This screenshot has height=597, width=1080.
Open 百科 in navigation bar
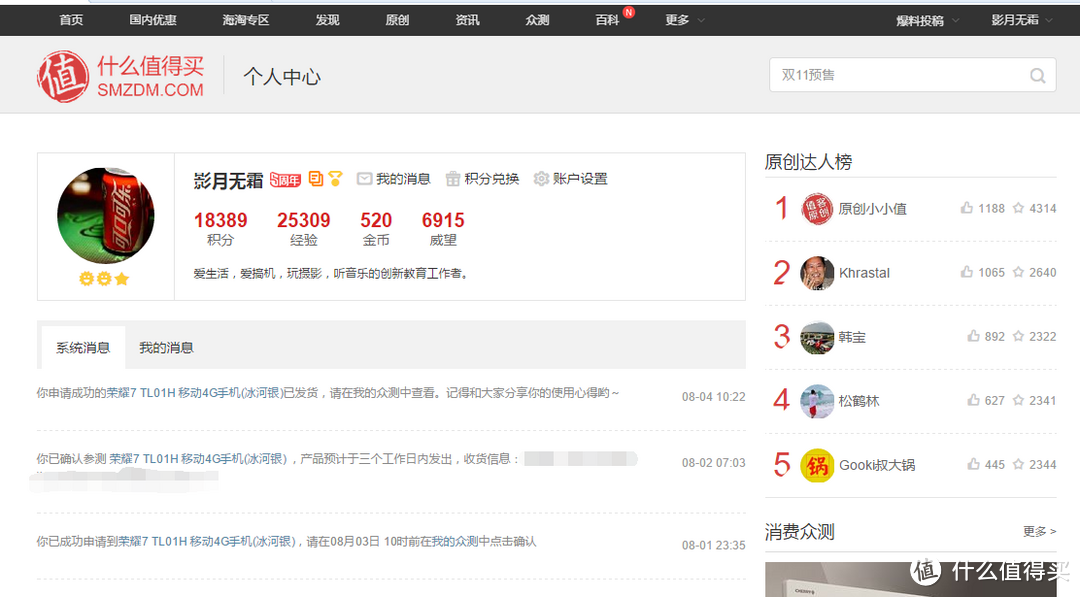[x=607, y=20]
